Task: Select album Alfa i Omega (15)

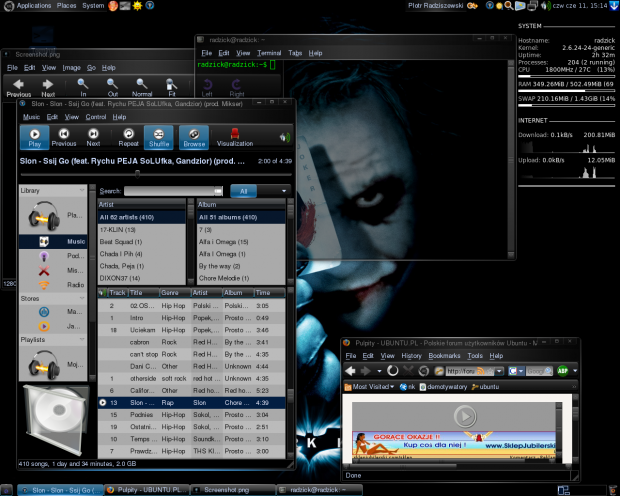Action: click(x=241, y=242)
